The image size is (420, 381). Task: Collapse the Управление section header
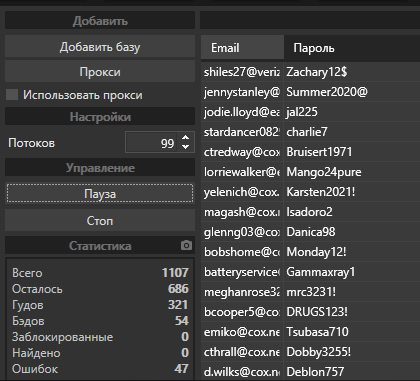tap(100, 167)
